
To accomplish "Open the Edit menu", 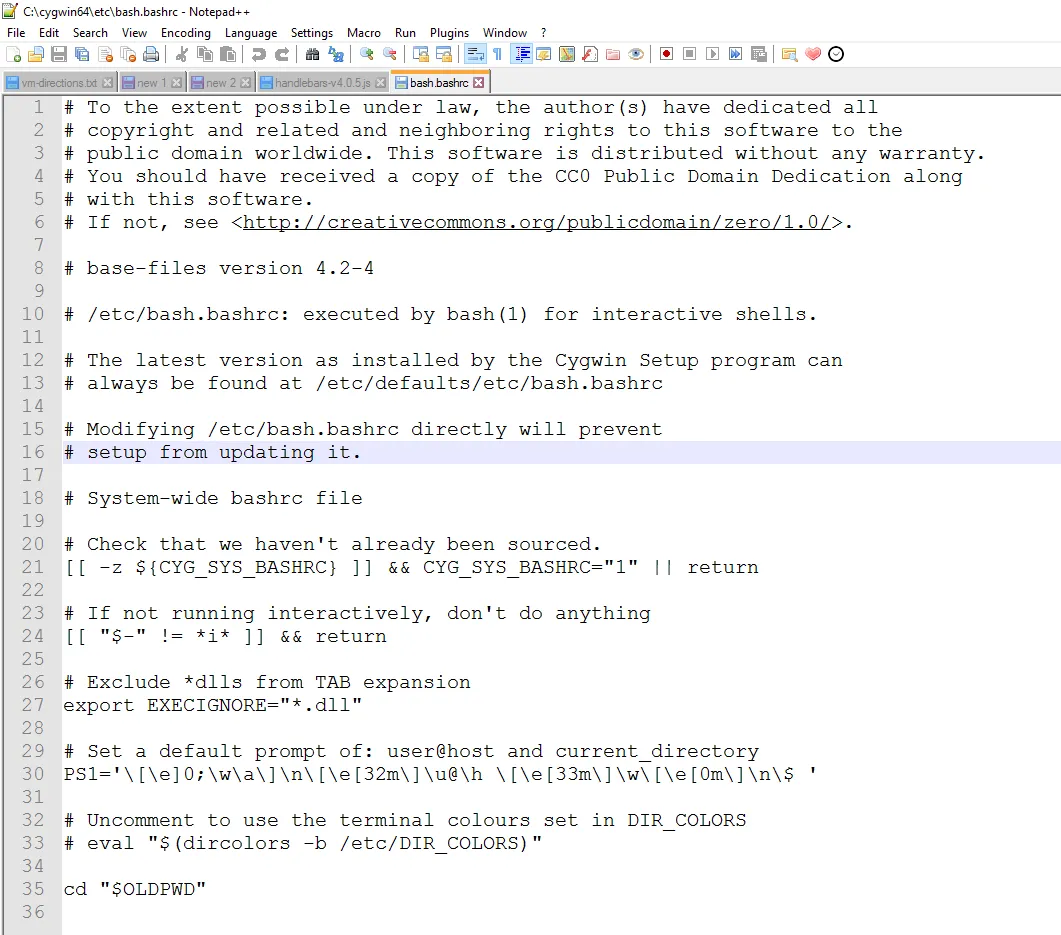I will (x=49, y=32).
